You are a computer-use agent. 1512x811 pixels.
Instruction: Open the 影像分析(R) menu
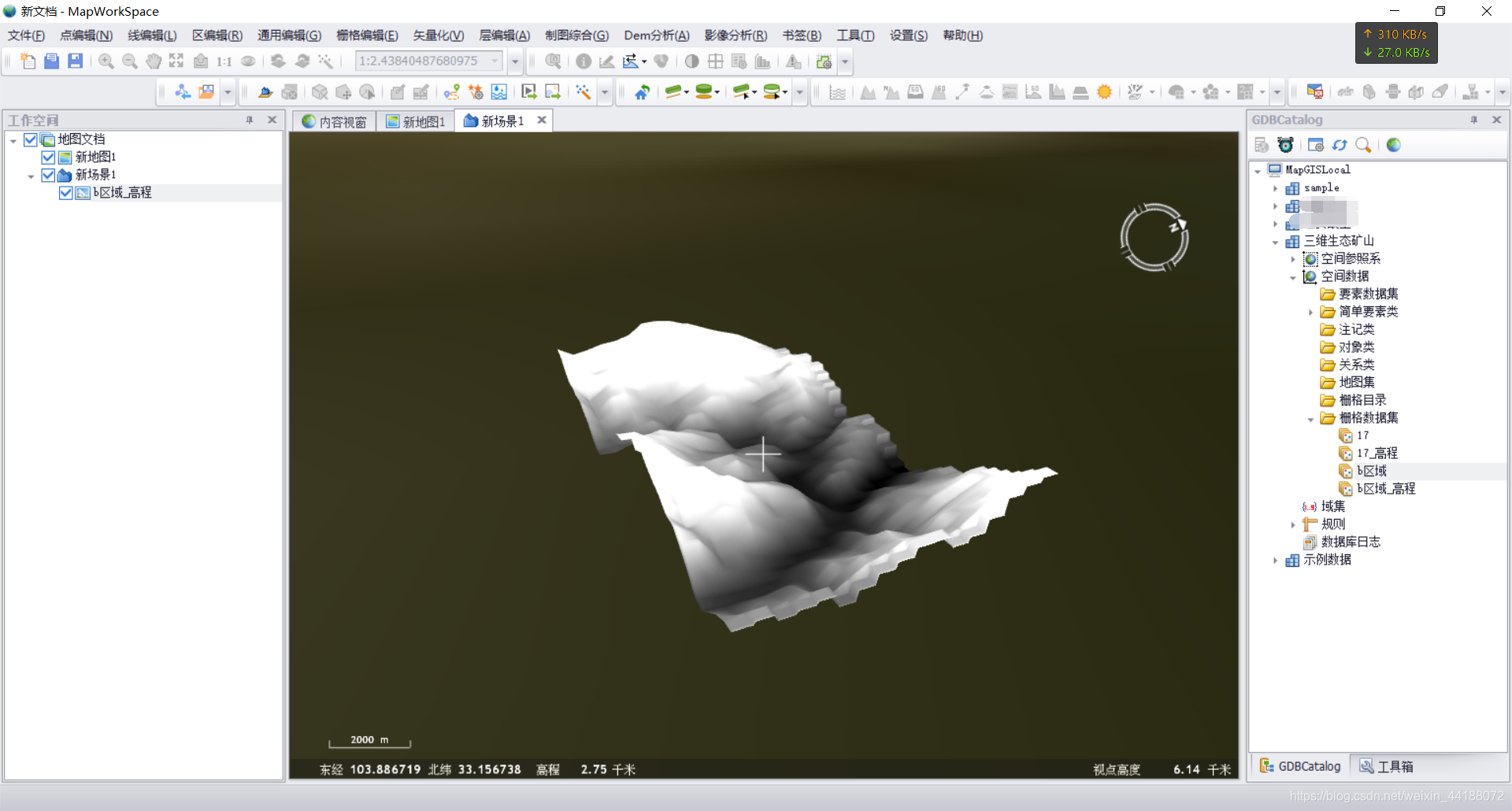(736, 35)
